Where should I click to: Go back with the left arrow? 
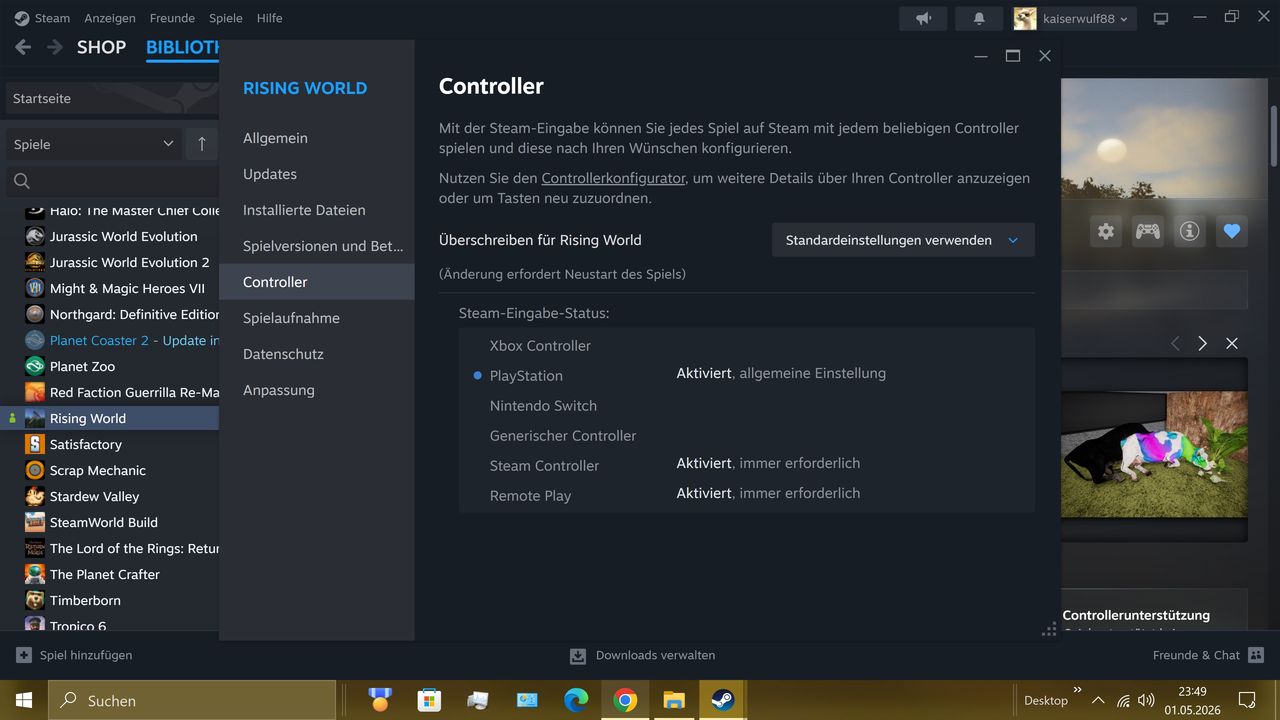click(x=23, y=47)
